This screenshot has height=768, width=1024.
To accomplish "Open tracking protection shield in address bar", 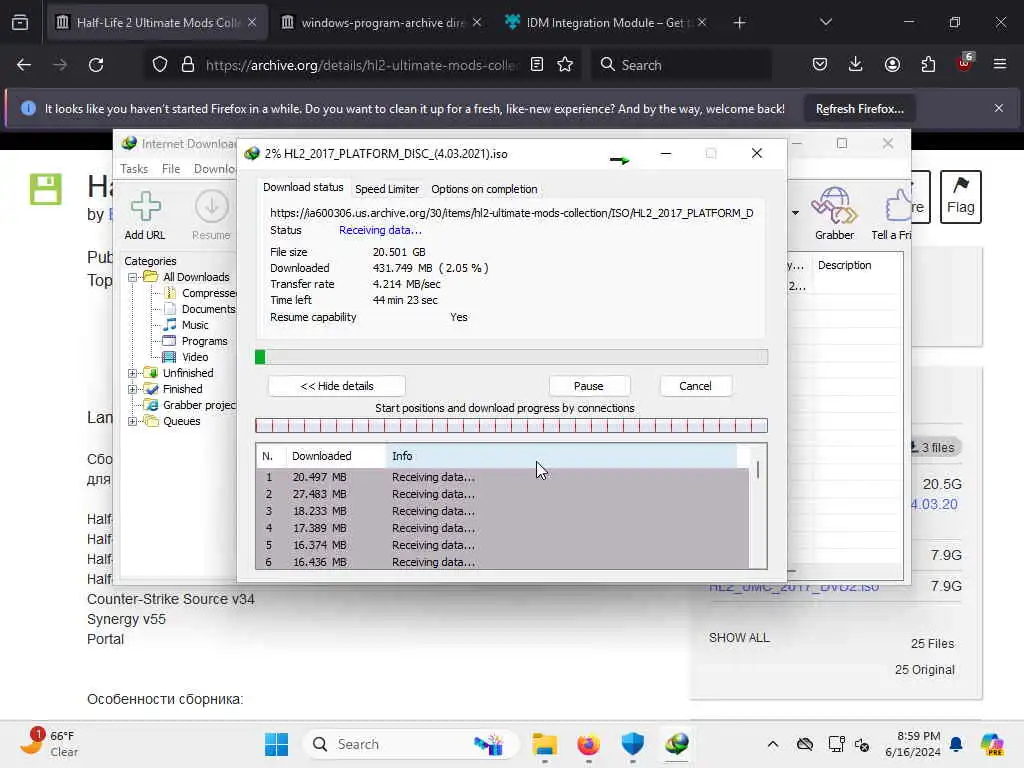I will (x=160, y=65).
